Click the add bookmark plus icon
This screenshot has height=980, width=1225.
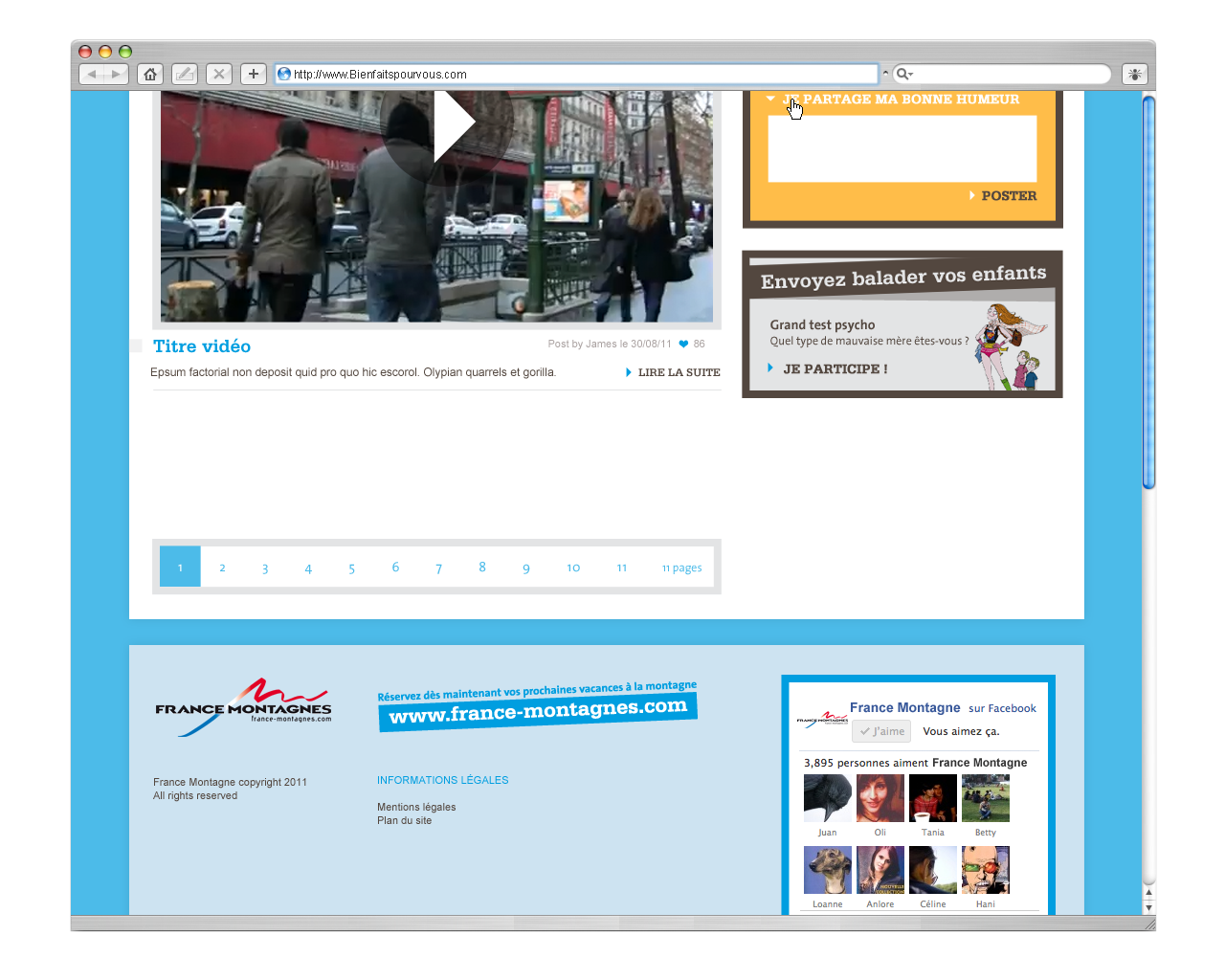[x=254, y=74]
